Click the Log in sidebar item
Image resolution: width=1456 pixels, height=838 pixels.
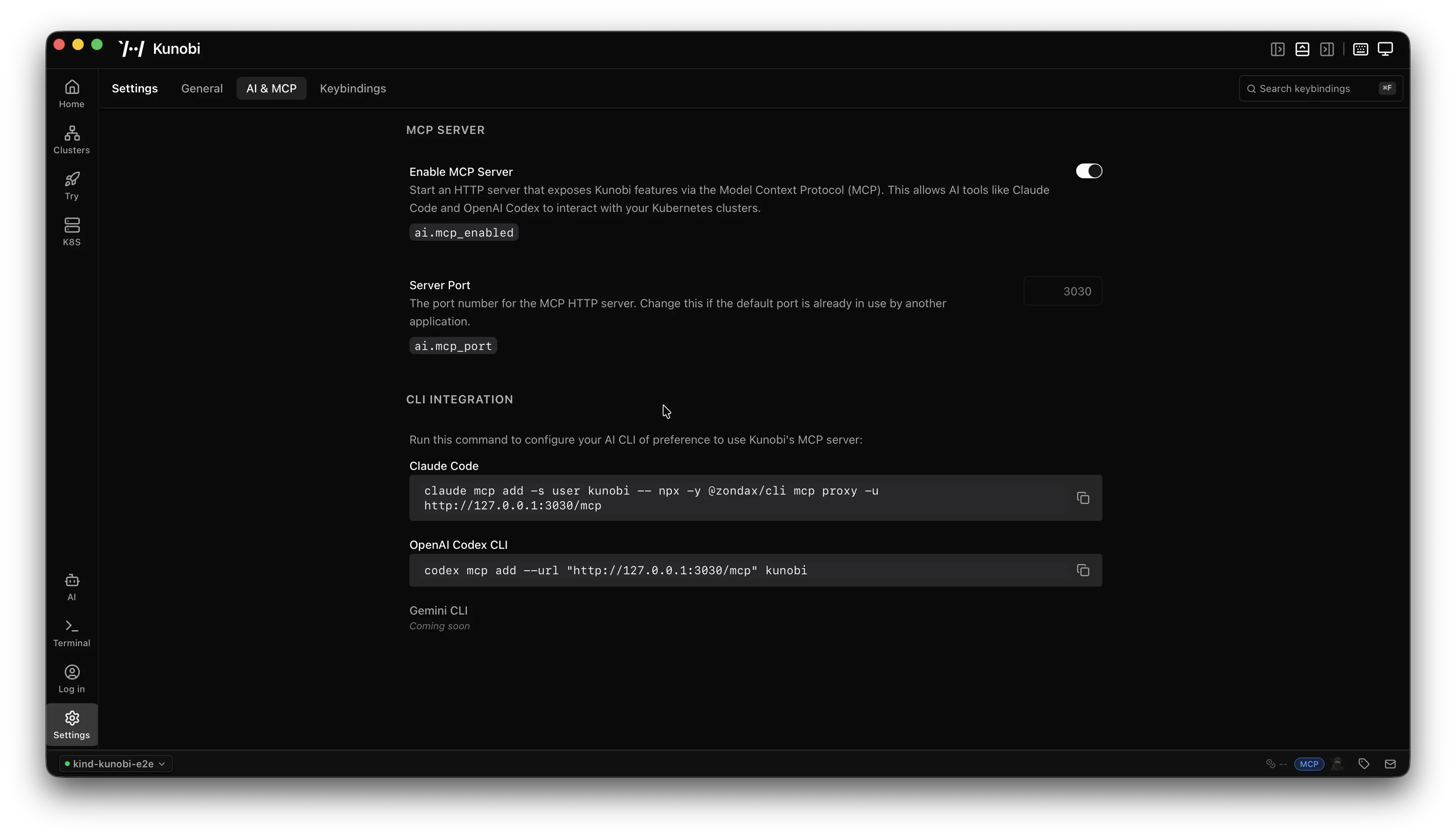point(71,678)
